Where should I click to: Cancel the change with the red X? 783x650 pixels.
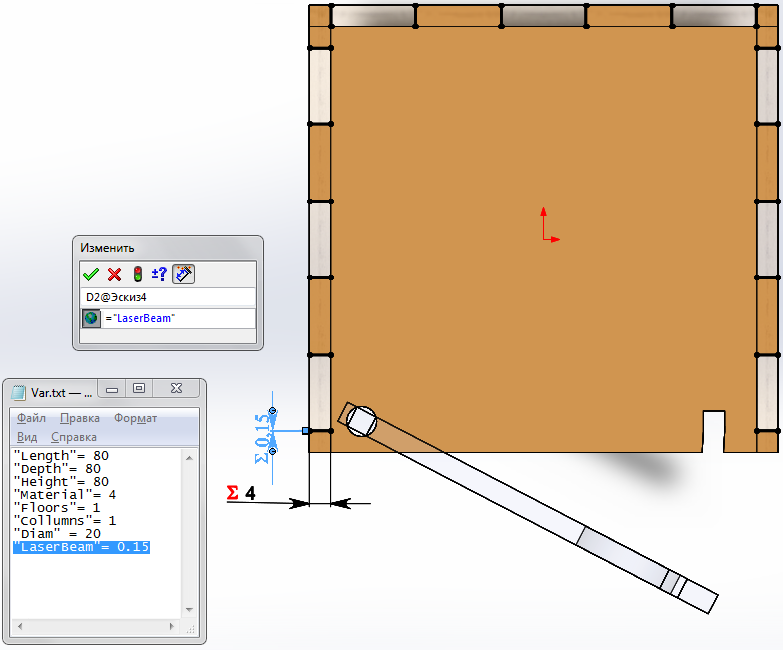point(114,274)
